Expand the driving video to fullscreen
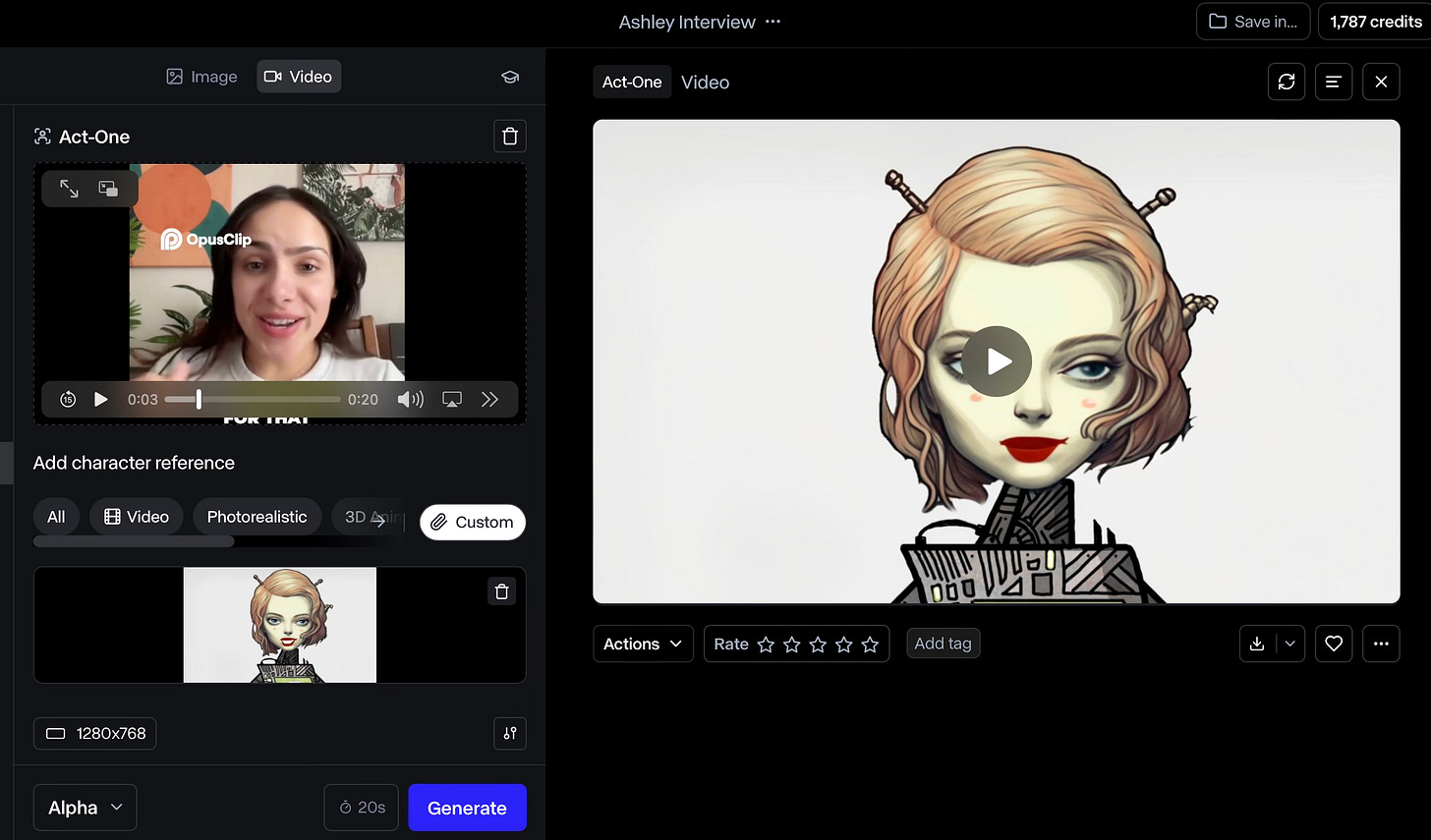 click(69, 189)
